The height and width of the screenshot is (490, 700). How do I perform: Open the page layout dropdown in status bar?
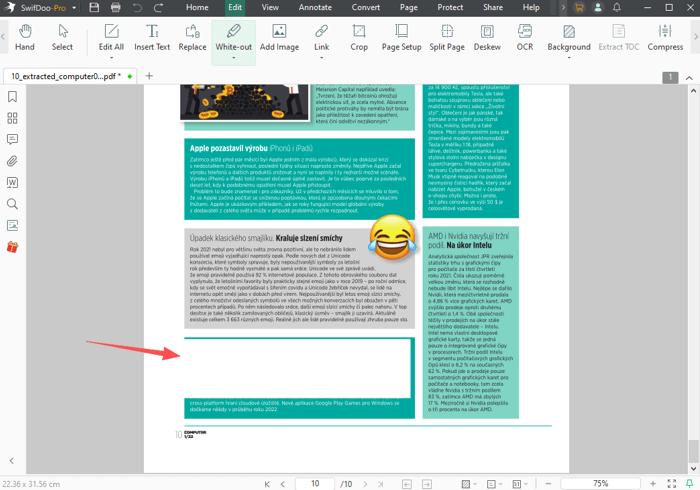[494, 484]
